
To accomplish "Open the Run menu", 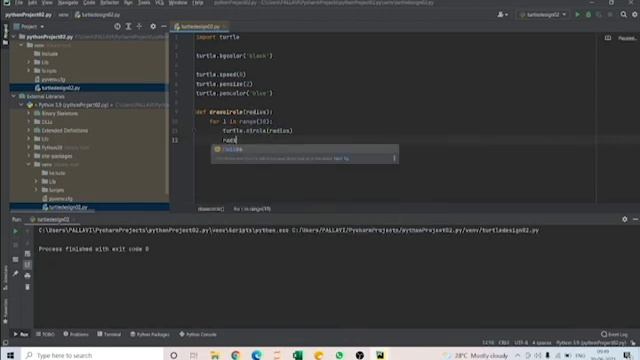I will point(128,2).
